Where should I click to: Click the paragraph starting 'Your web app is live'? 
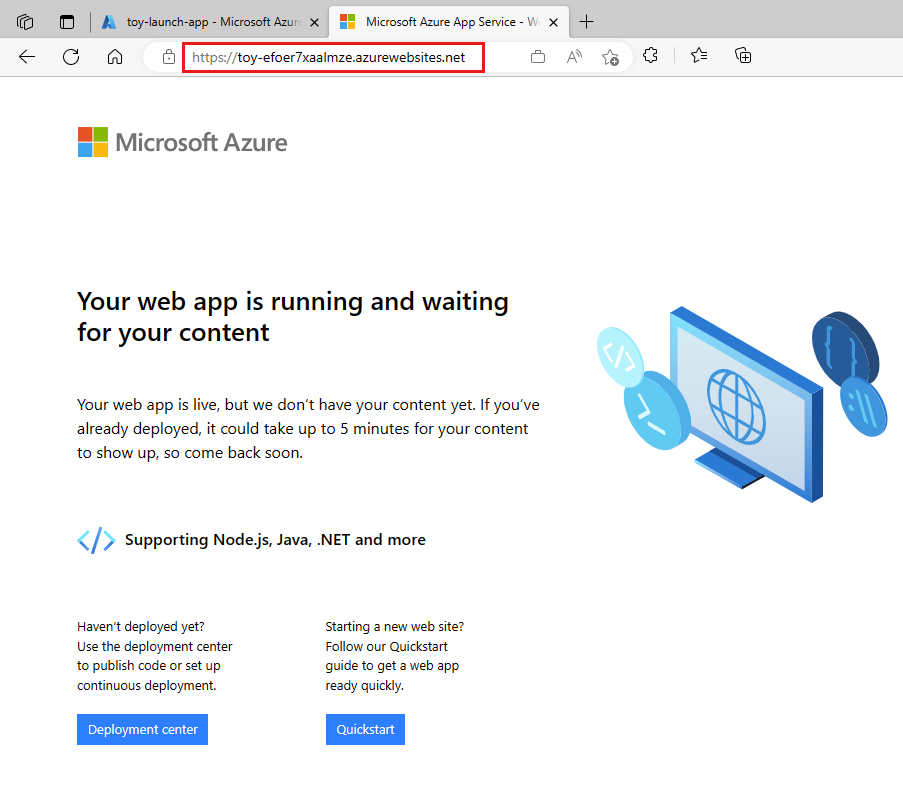(x=308, y=428)
